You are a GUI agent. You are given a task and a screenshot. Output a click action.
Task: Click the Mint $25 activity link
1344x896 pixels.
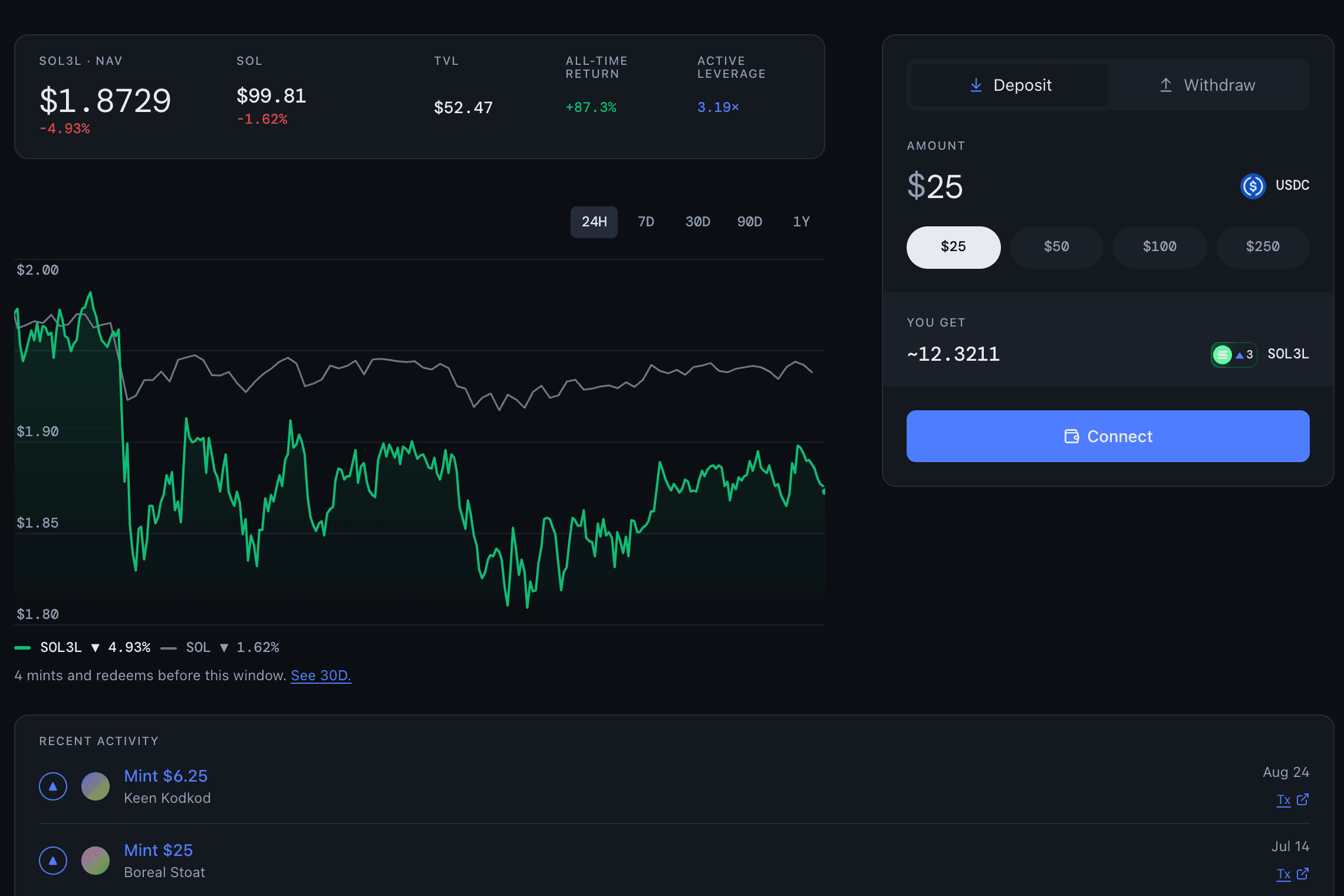tap(159, 850)
